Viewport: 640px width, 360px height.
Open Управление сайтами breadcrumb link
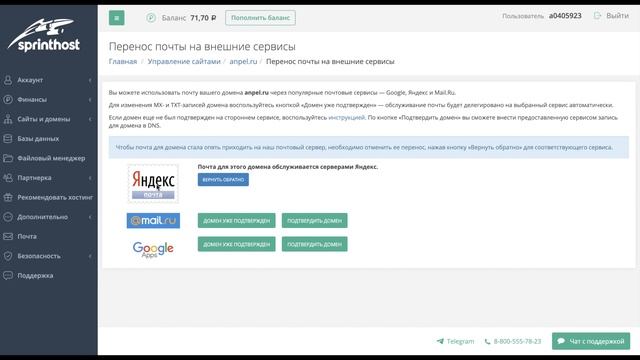184,62
